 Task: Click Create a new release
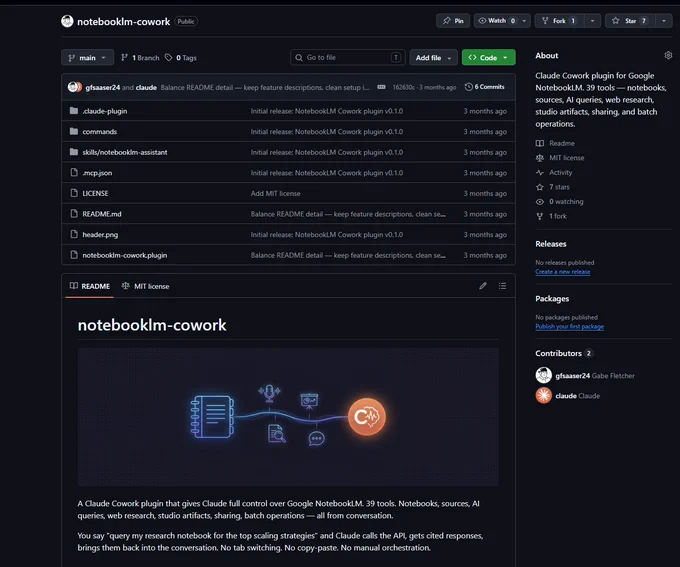(562, 272)
